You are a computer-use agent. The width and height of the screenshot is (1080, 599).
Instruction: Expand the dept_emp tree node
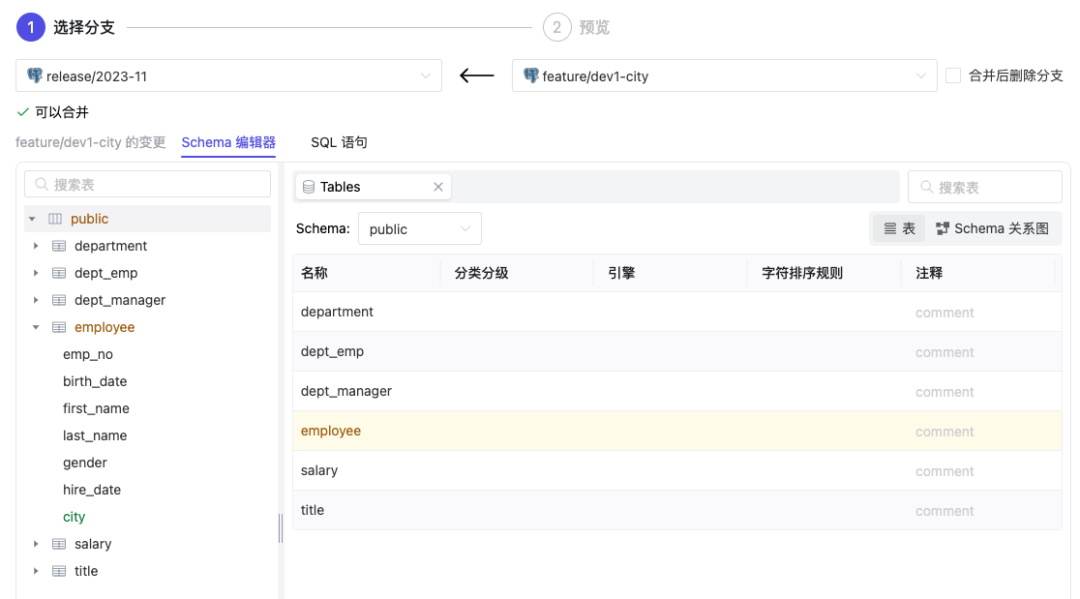(36, 273)
